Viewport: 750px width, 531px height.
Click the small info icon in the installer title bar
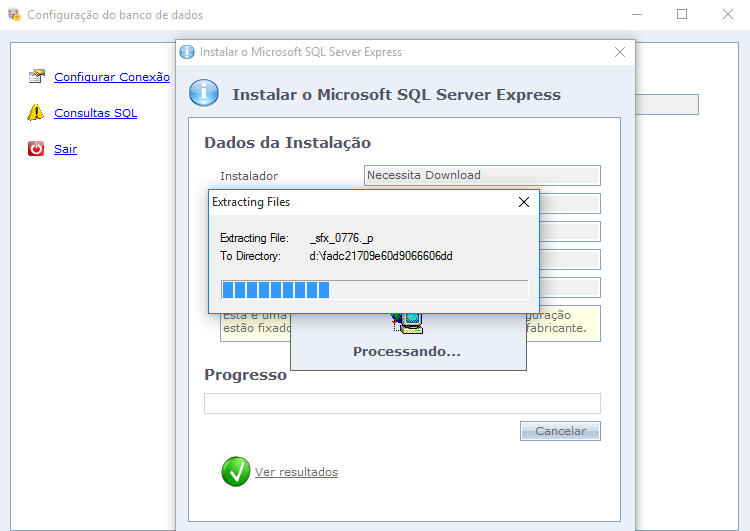[187, 52]
